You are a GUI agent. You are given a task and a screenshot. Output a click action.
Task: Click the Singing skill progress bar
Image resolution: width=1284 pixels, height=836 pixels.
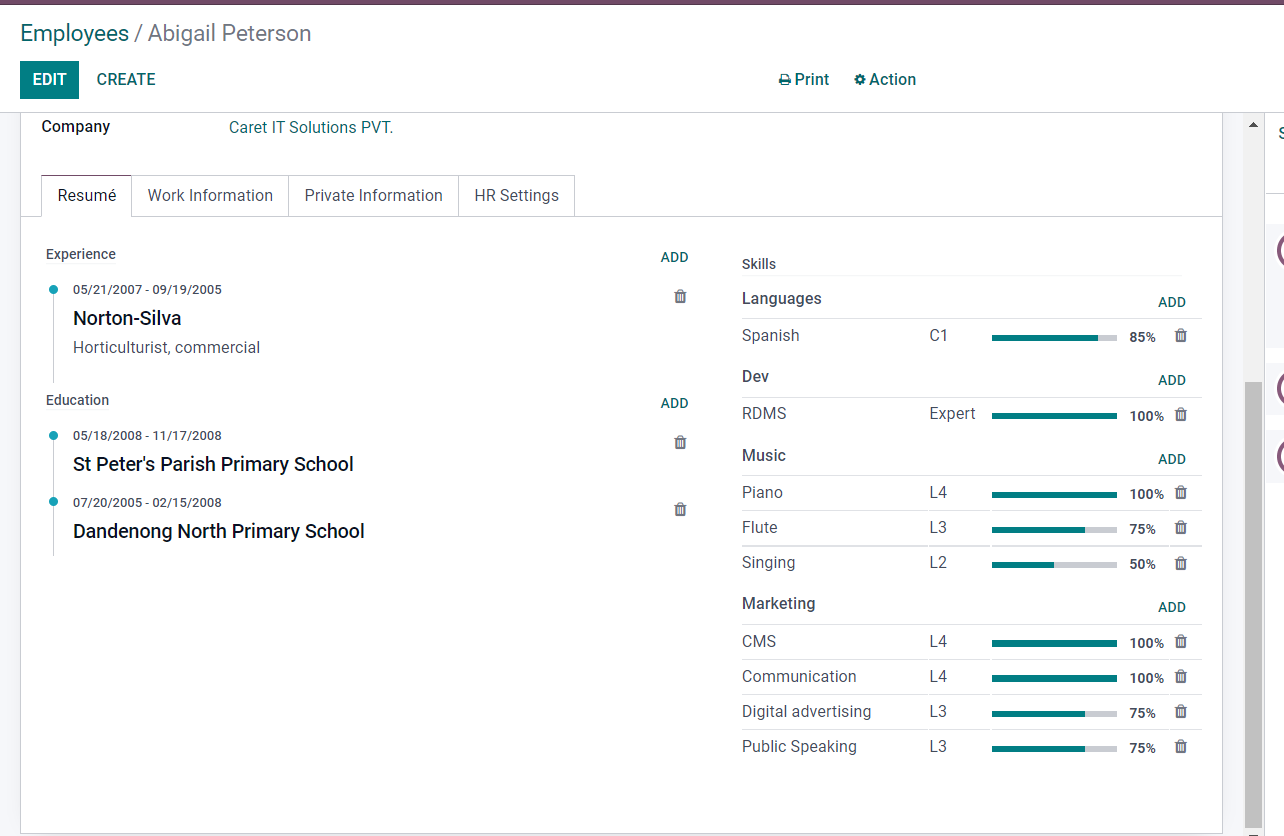[1054, 565]
